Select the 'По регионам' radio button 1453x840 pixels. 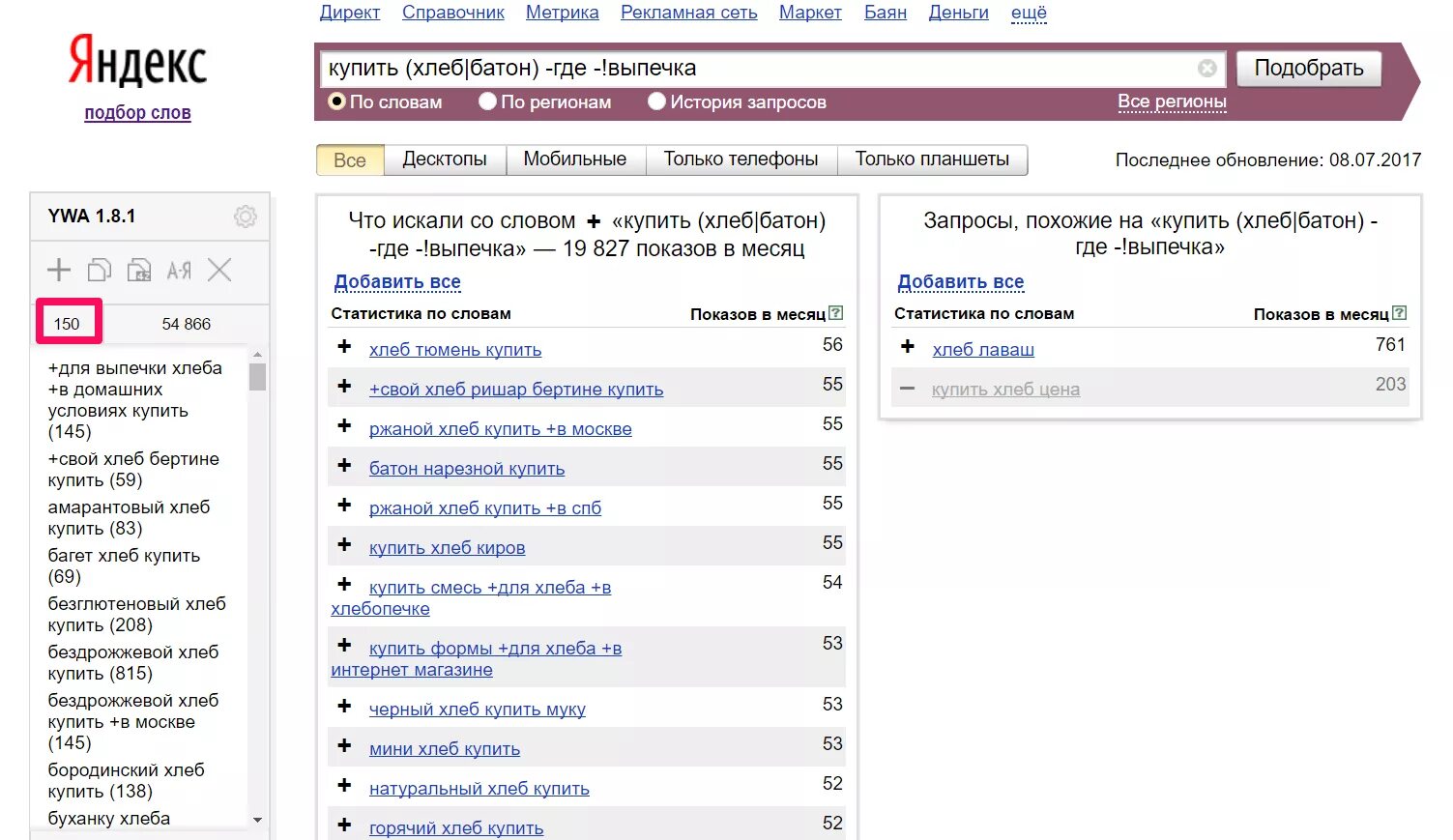click(x=488, y=101)
